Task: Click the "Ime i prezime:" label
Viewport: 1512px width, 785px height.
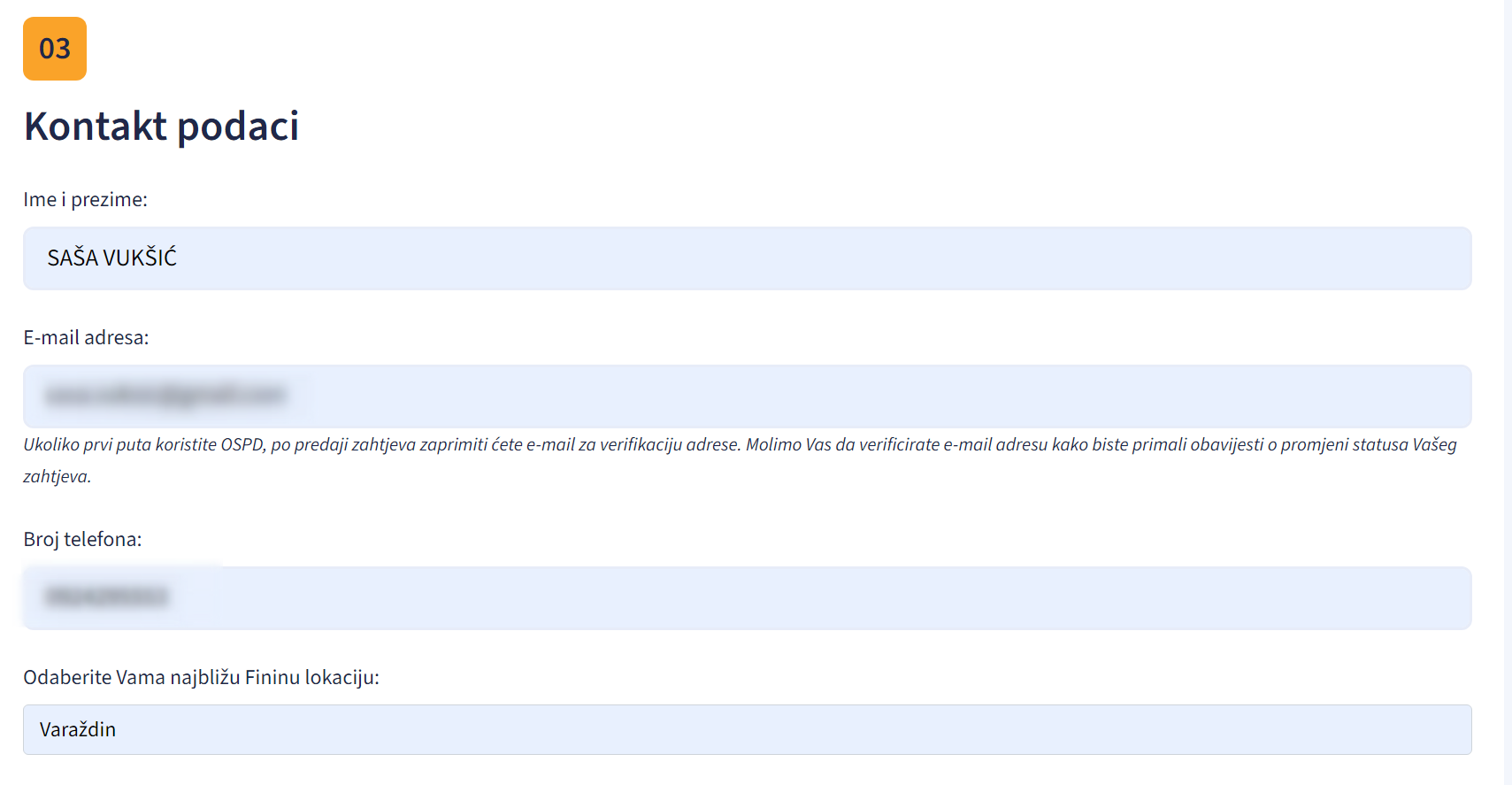Action: click(x=85, y=200)
